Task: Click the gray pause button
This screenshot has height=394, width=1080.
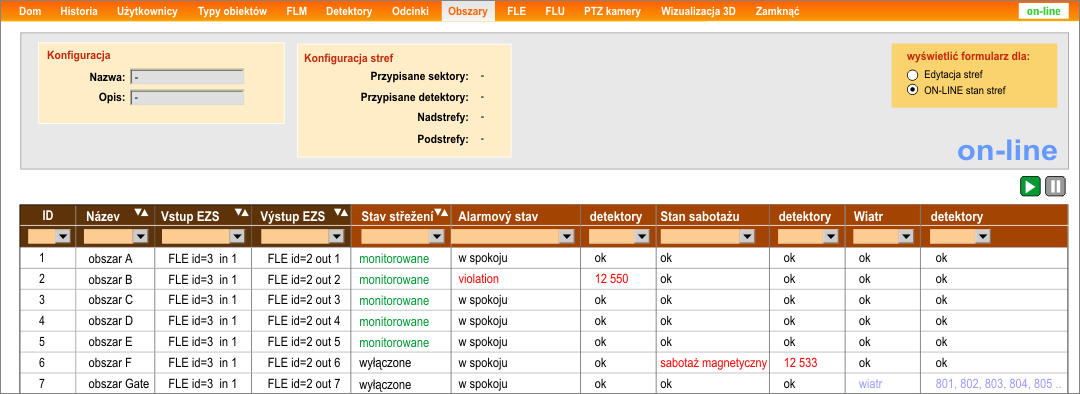Action: point(1055,187)
